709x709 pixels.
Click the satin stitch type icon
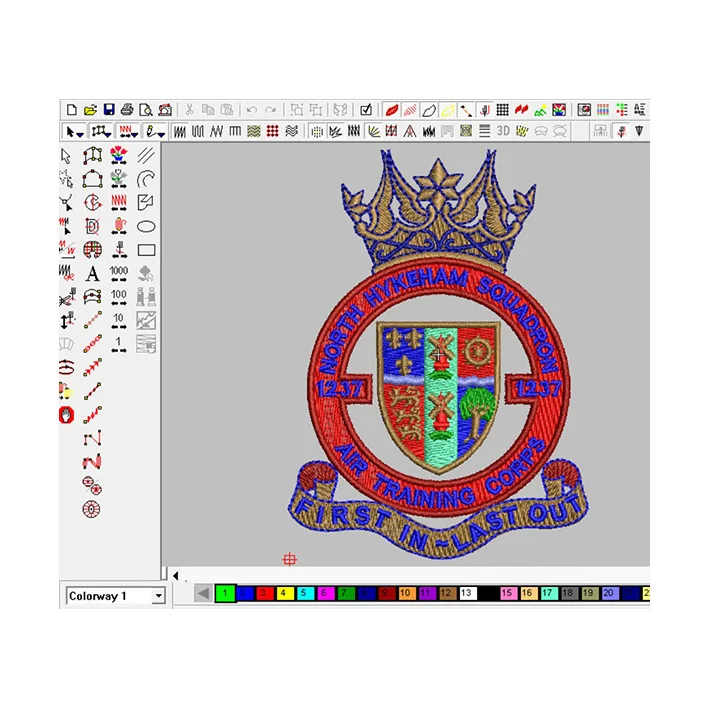180,131
